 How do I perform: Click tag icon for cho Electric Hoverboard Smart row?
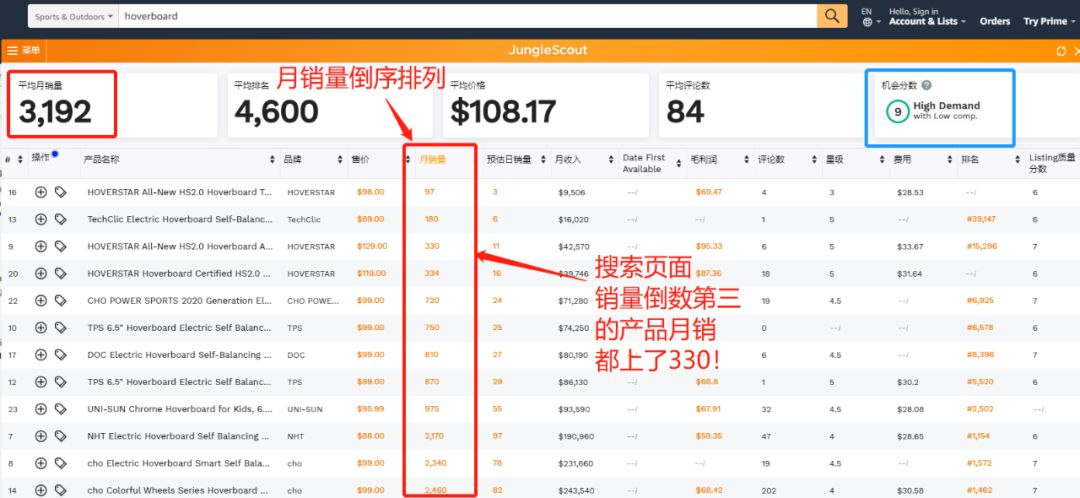tap(61, 464)
